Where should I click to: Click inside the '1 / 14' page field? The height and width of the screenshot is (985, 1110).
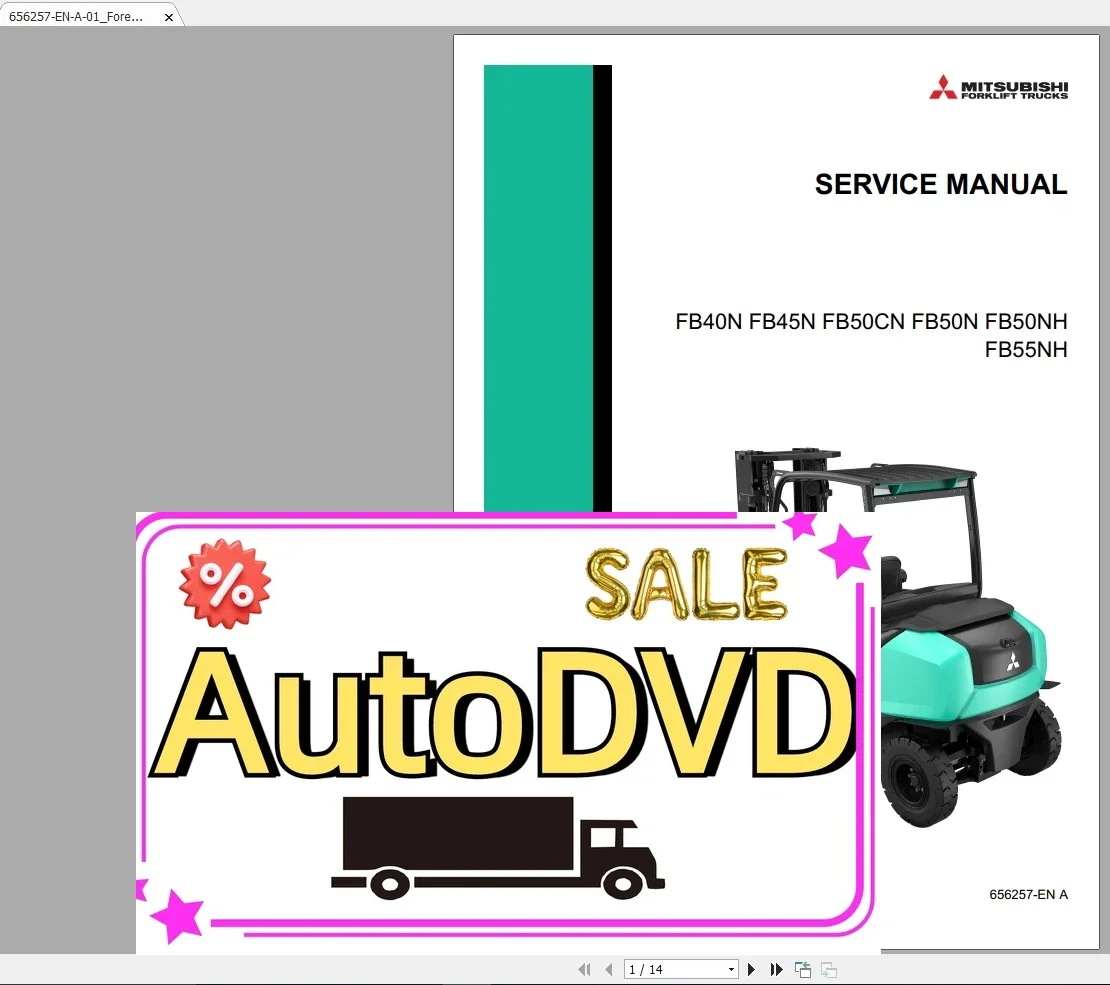click(x=670, y=969)
